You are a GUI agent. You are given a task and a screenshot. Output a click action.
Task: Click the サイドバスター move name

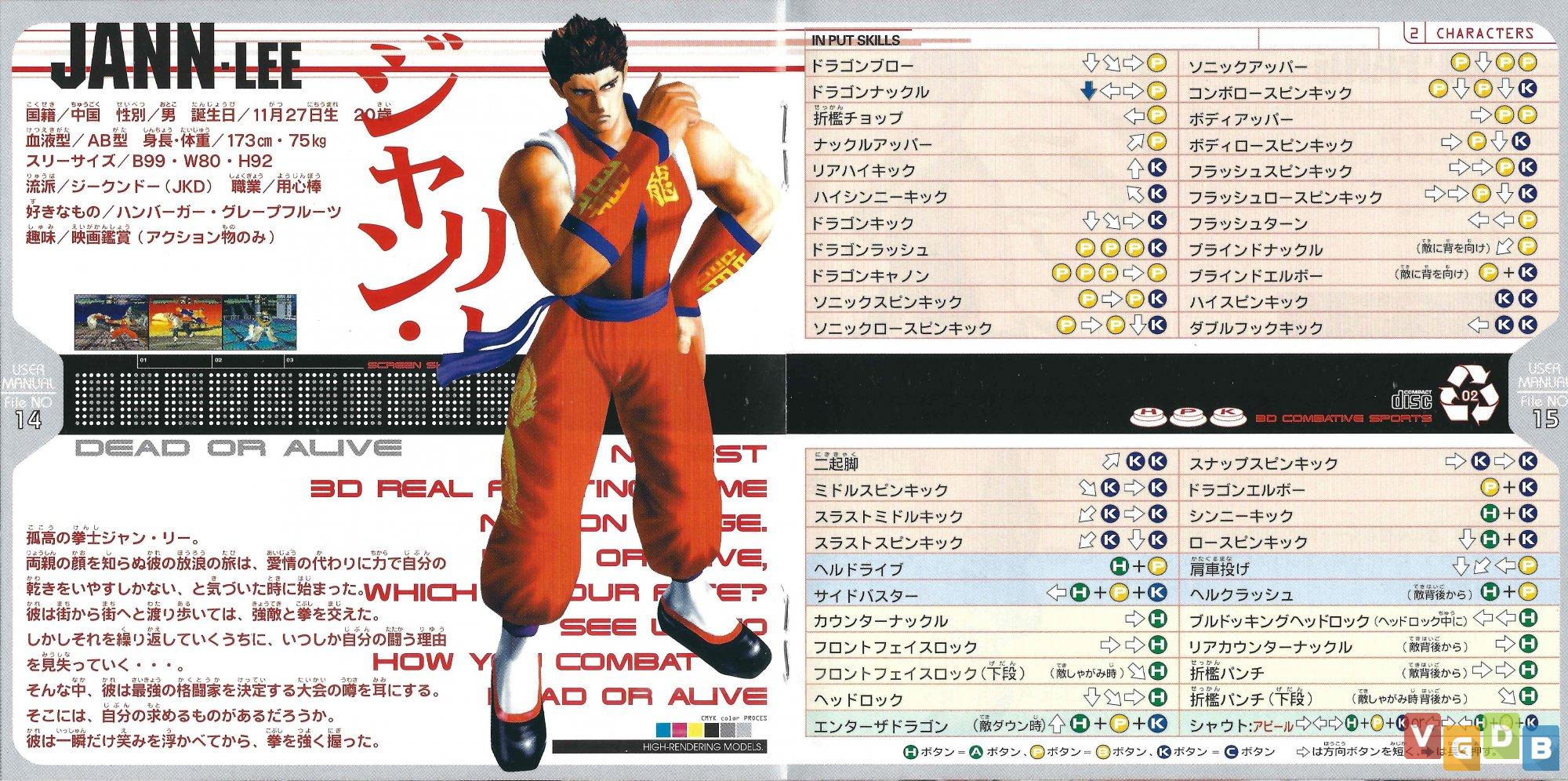[x=865, y=595]
